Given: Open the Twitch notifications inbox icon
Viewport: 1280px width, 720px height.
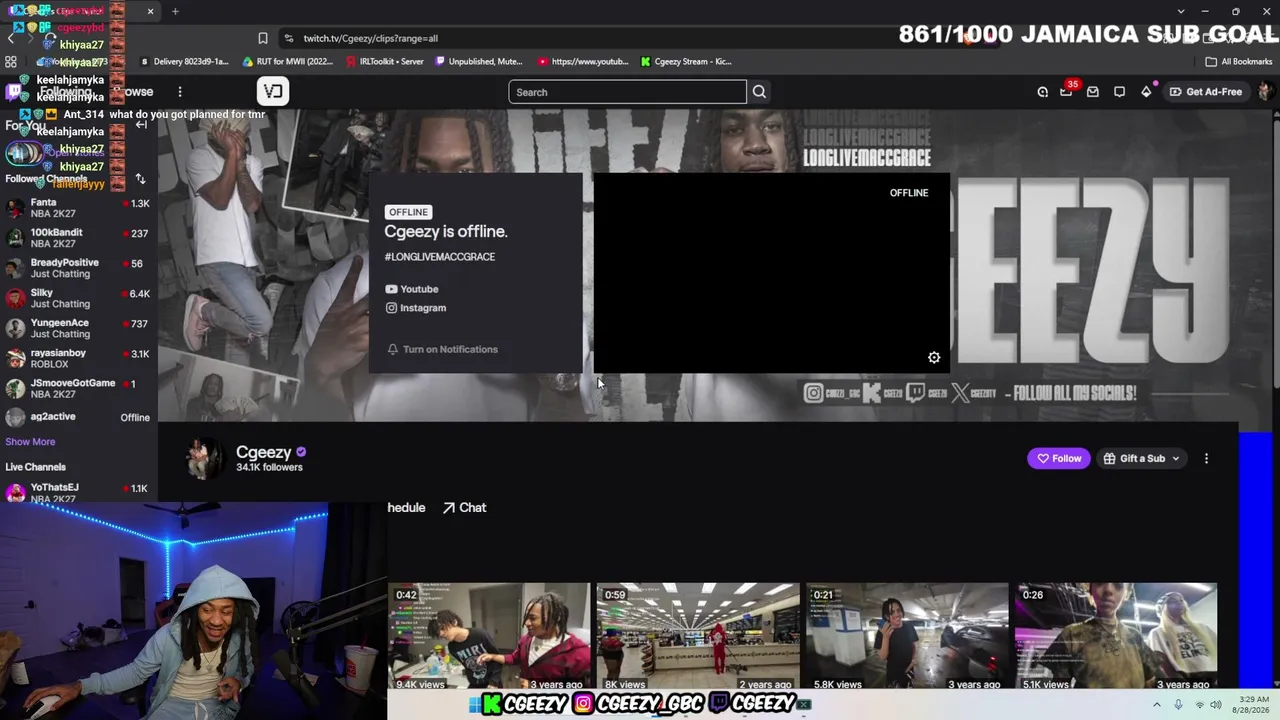Looking at the screenshot, I should 1093,92.
